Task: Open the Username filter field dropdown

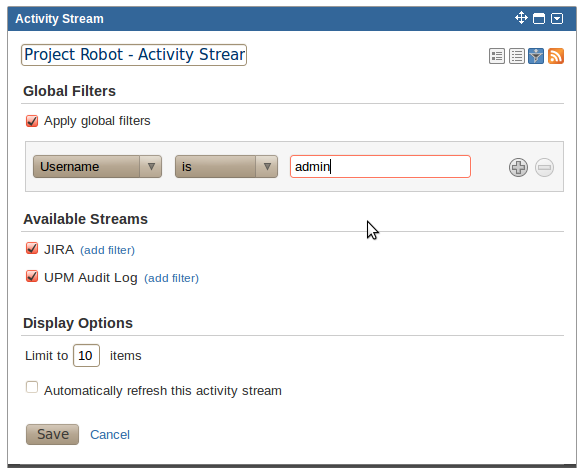Action: pos(97,167)
